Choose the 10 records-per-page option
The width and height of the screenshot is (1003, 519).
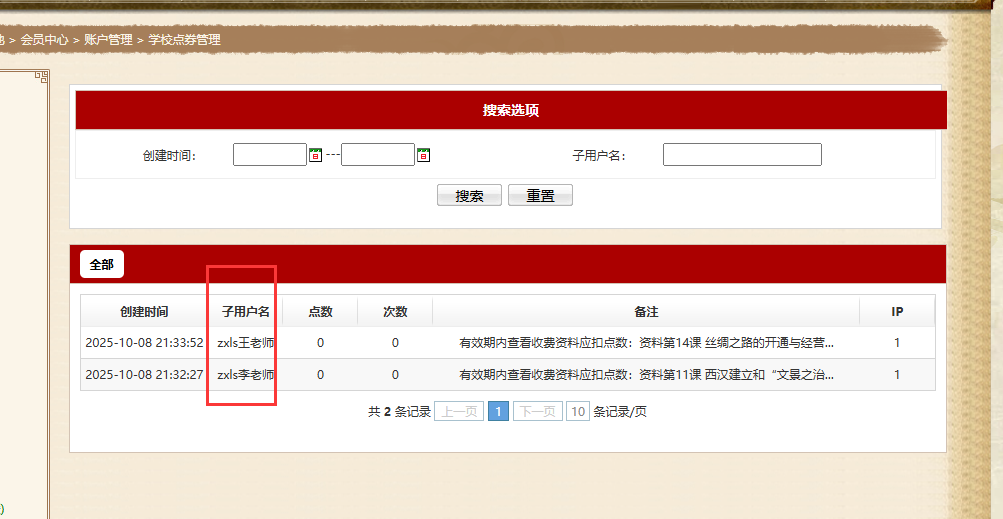(577, 411)
